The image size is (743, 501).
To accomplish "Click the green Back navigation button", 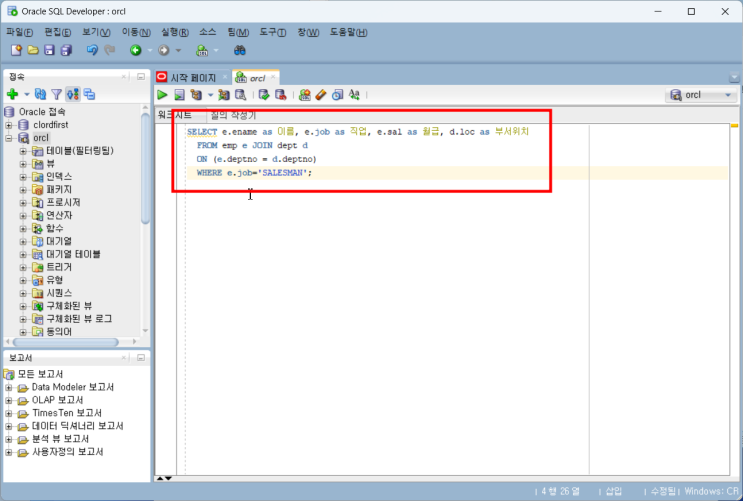I will (x=136, y=50).
